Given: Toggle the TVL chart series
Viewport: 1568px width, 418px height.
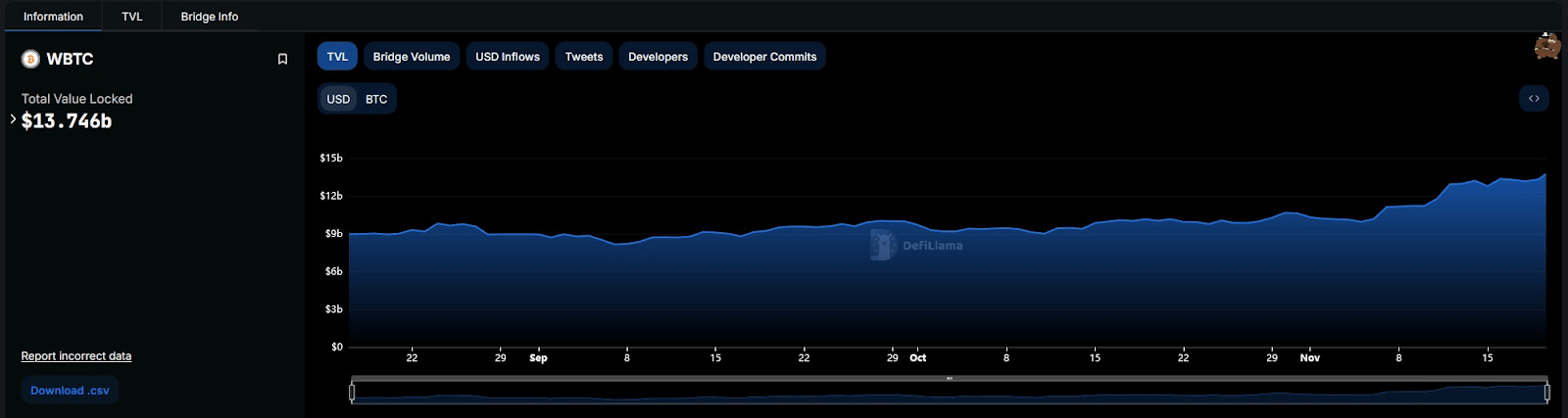Looking at the screenshot, I should 337,57.
